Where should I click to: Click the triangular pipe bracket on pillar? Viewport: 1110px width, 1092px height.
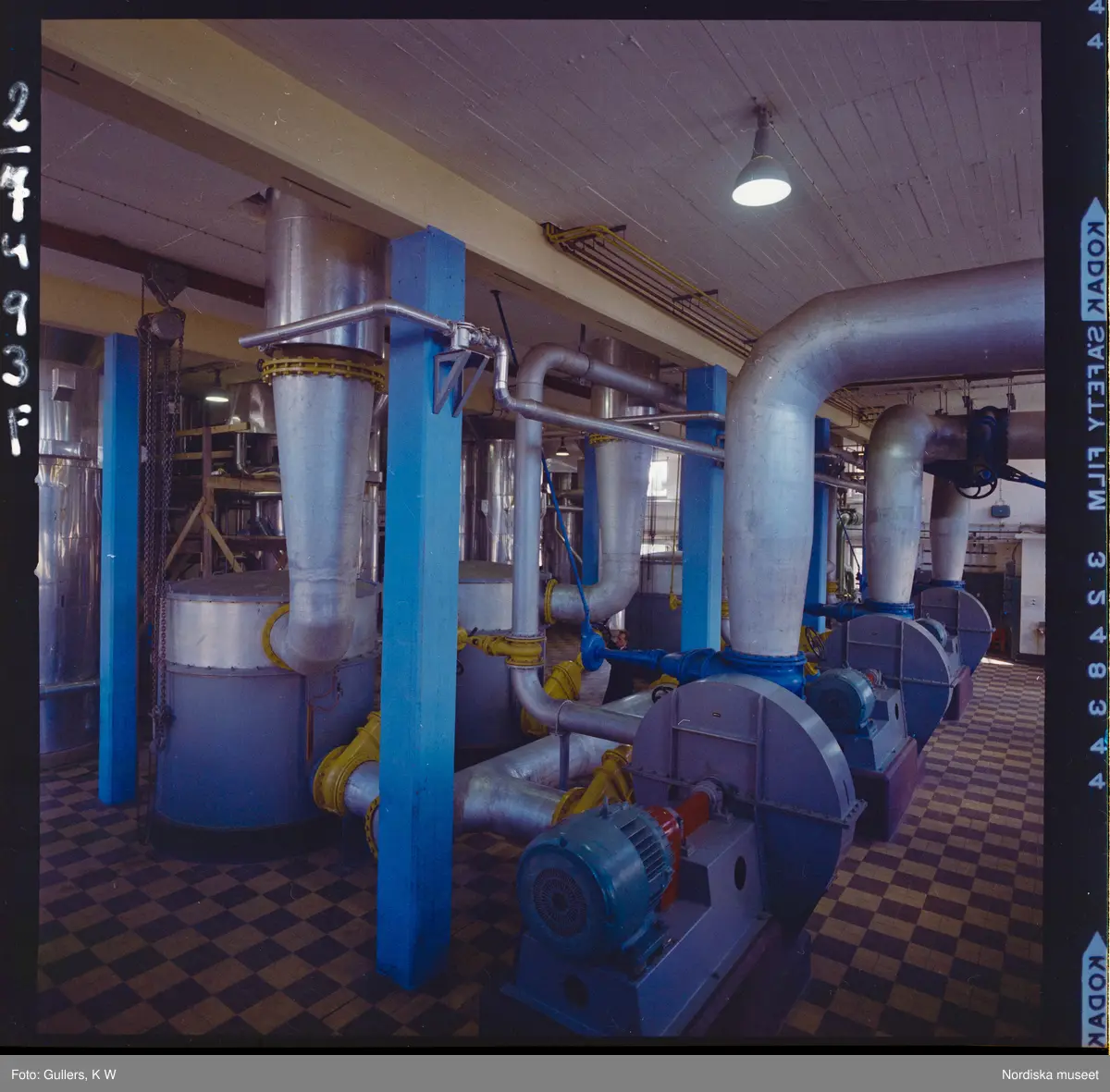(x=458, y=381)
